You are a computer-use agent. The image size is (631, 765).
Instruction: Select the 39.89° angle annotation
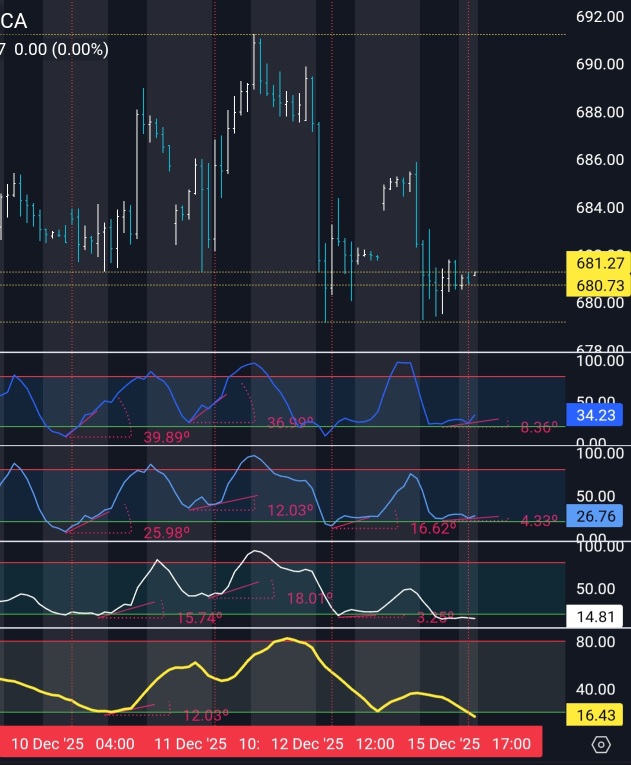coord(166,437)
